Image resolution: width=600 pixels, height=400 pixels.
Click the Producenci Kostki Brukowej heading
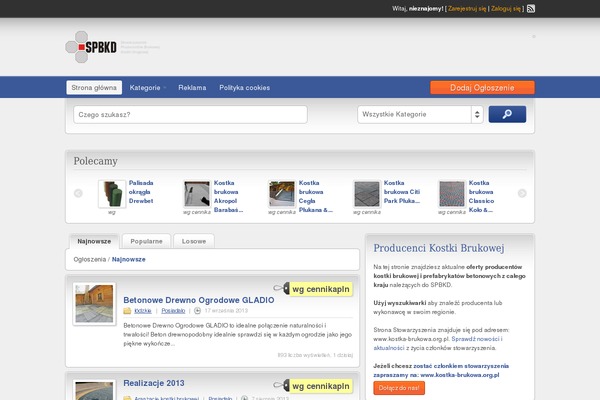pos(439,248)
